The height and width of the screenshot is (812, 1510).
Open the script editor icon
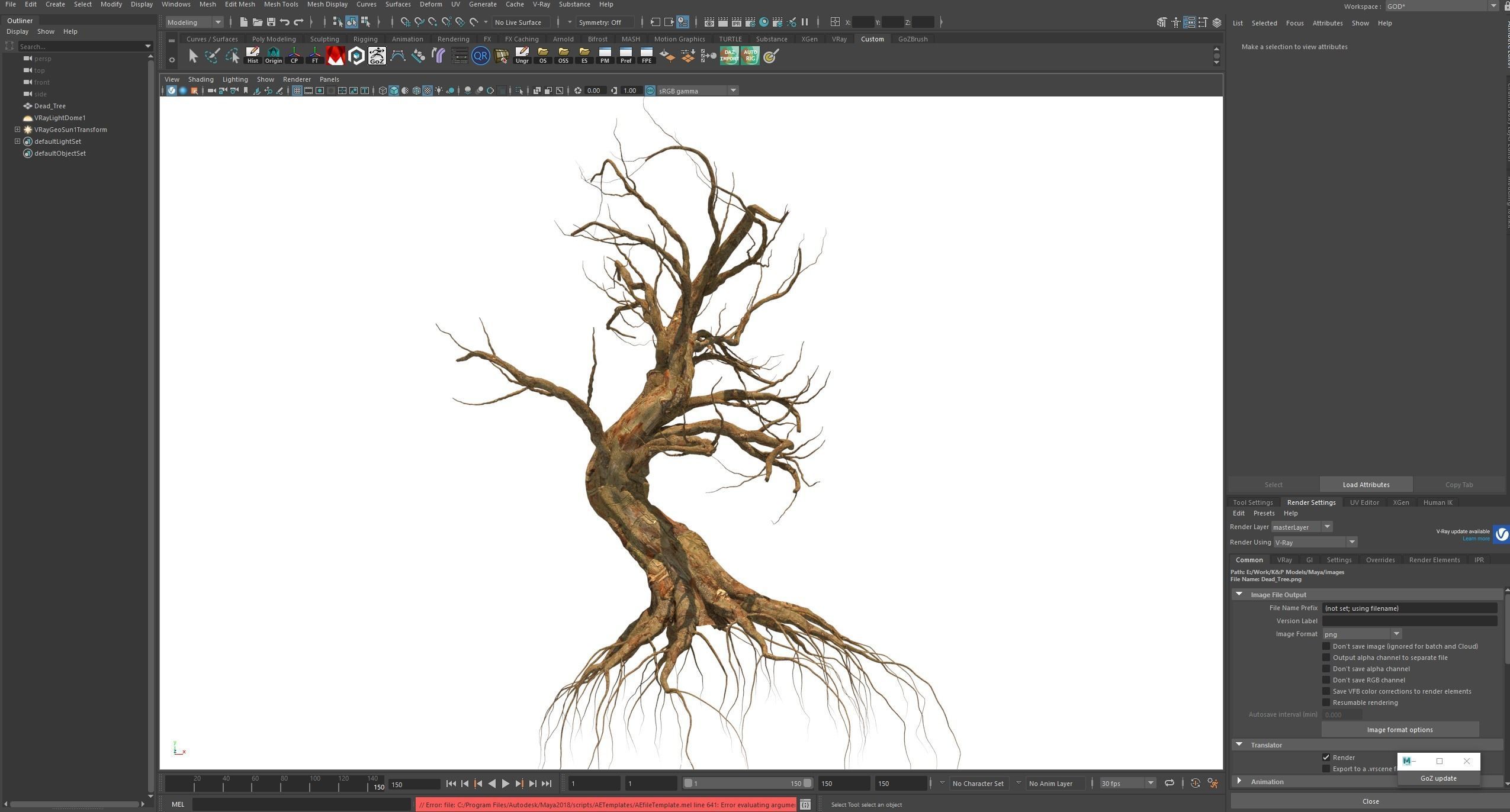(805, 804)
